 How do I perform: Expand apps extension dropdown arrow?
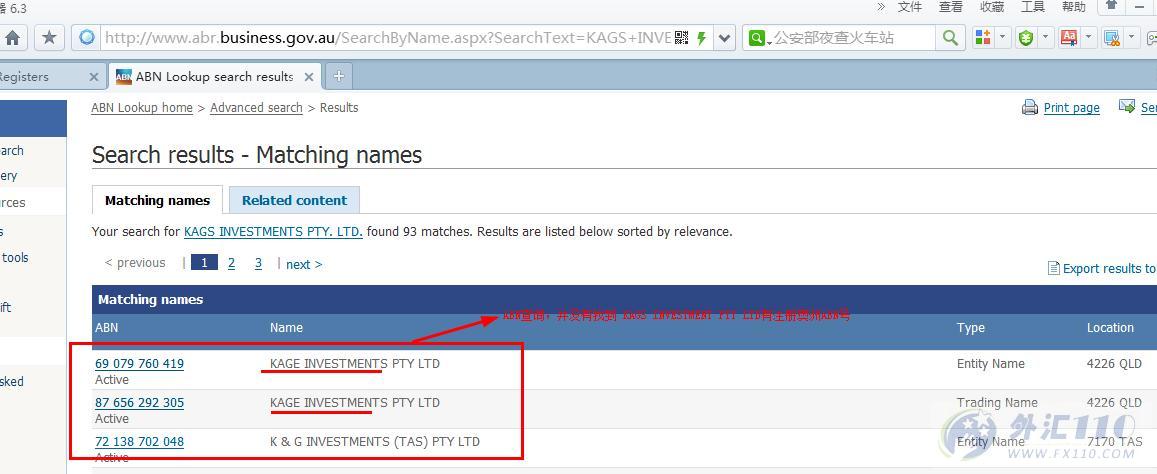click(1002, 37)
